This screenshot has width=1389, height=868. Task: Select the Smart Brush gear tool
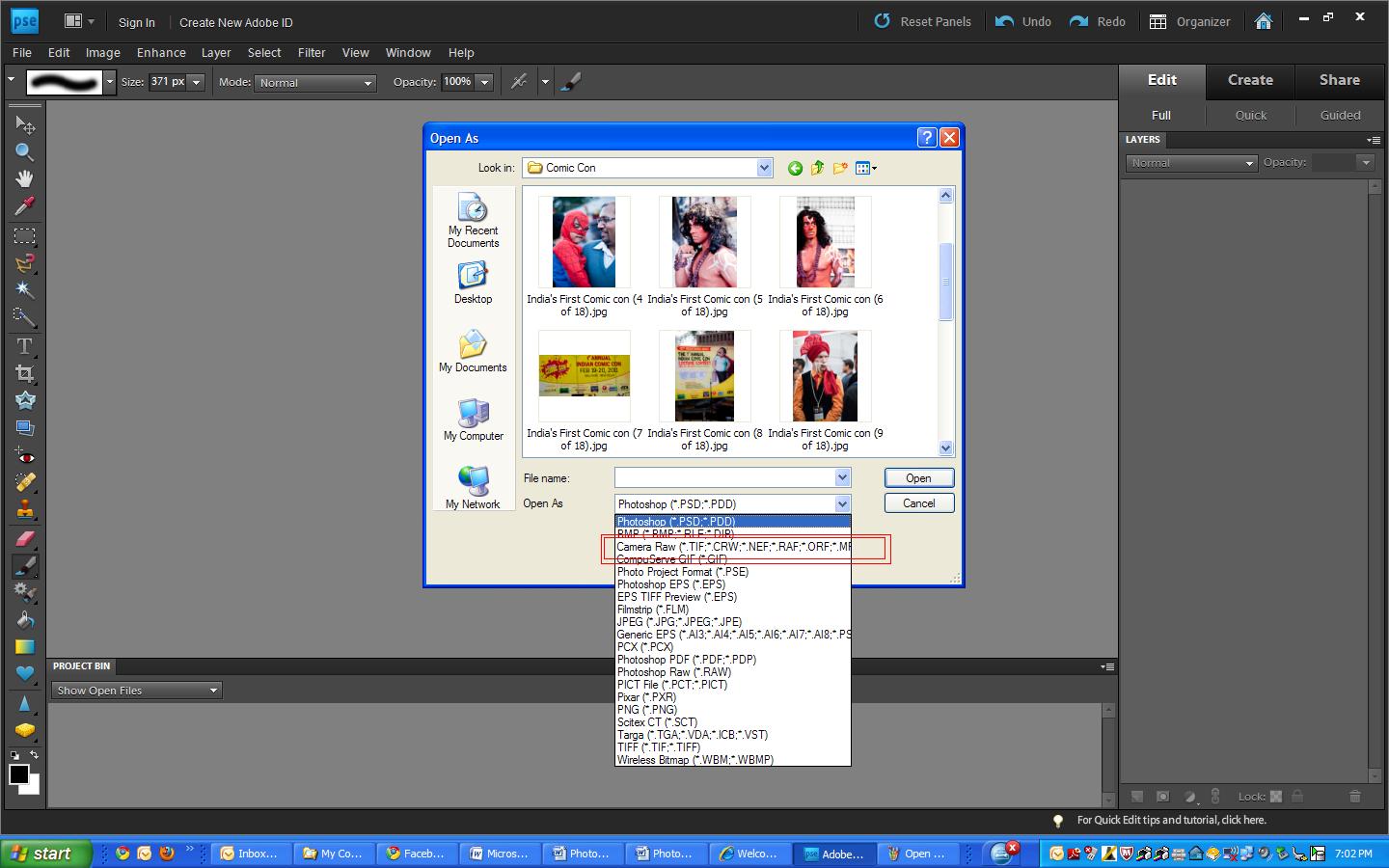pos(25,593)
